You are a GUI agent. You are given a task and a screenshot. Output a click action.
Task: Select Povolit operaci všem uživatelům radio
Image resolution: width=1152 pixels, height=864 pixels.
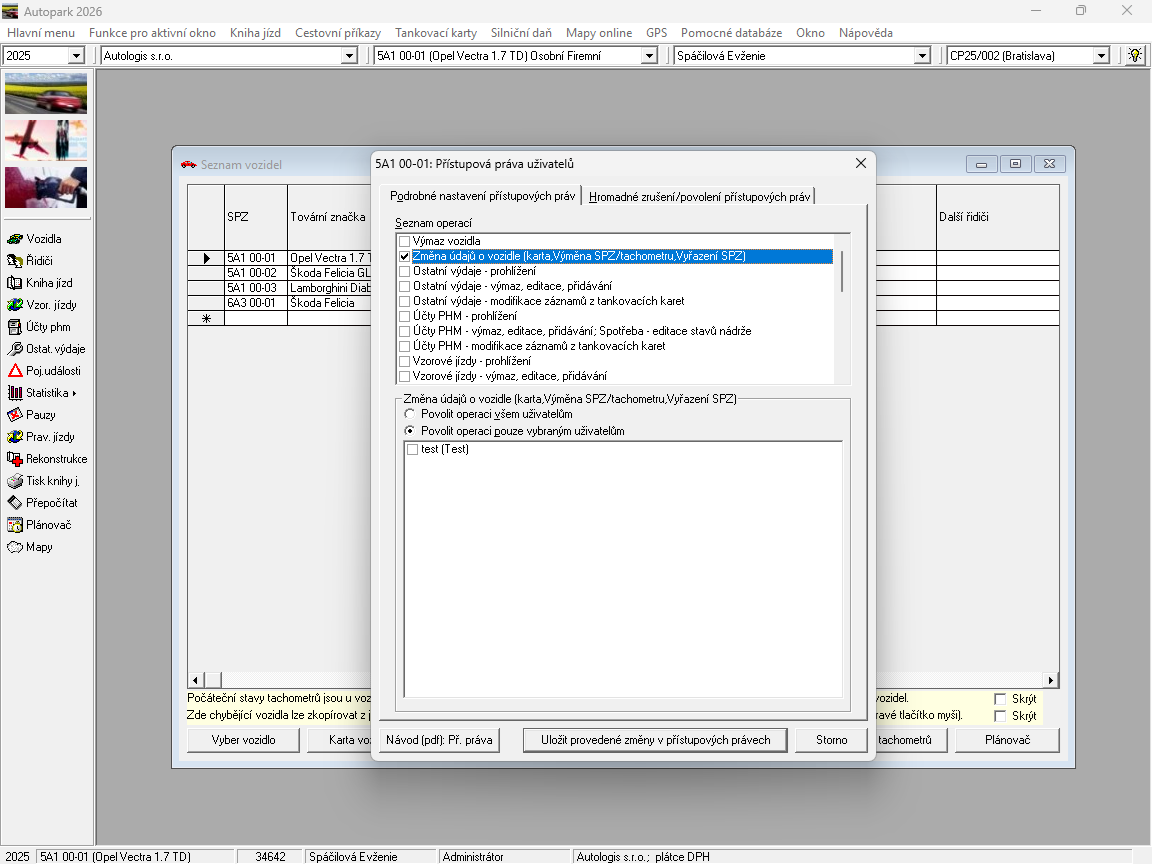click(410, 413)
